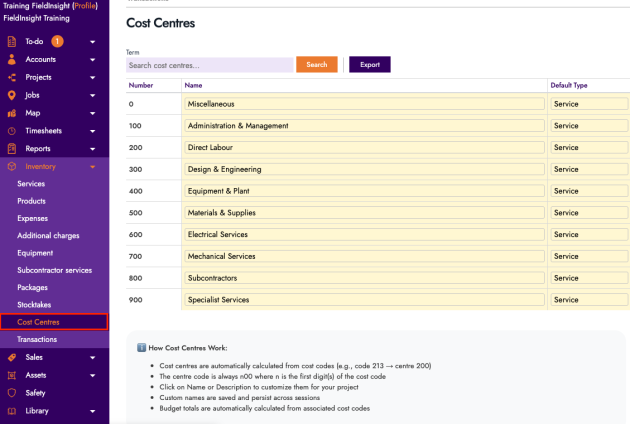Click the Safety shield icon
The width and height of the screenshot is (630, 424).
click(x=12, y=393)
